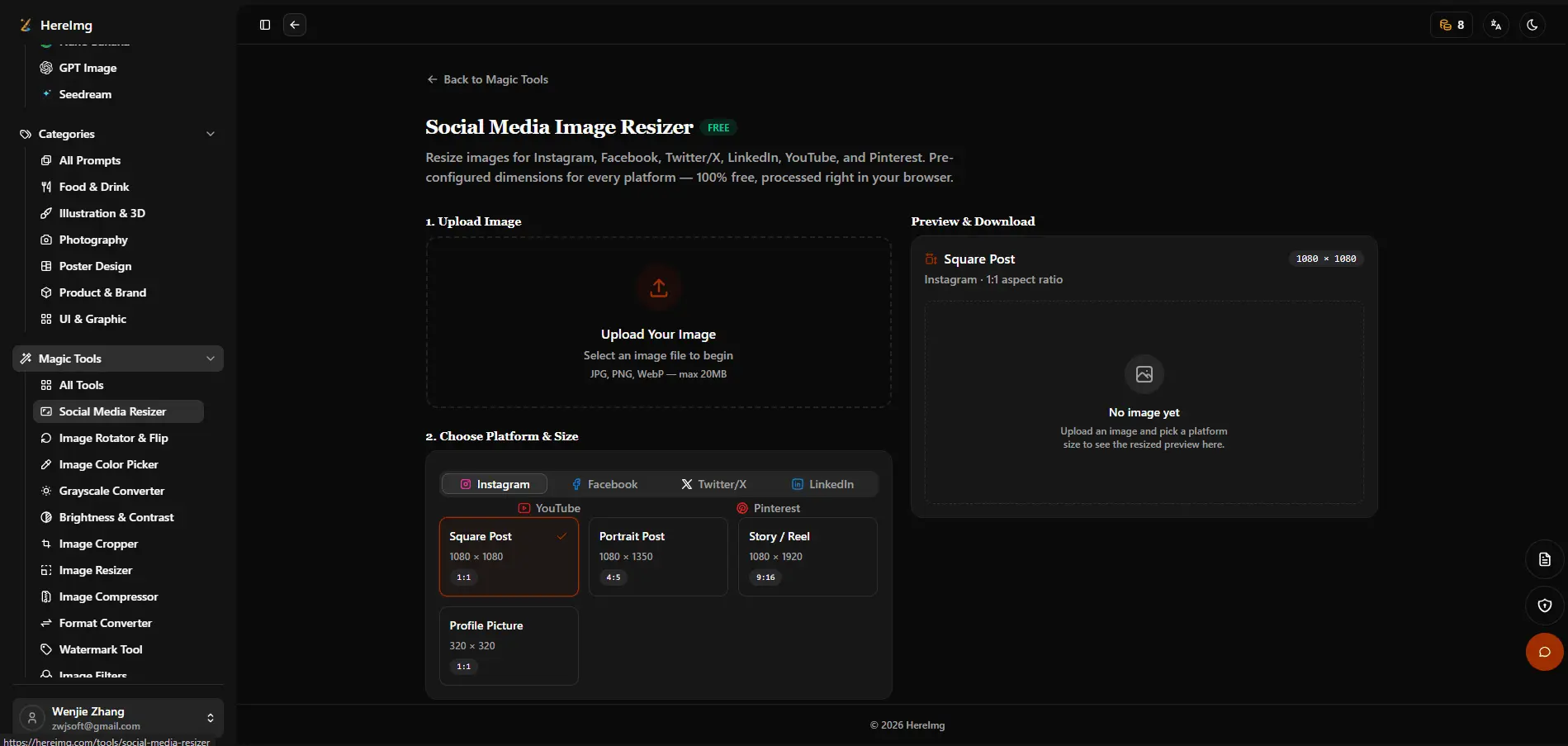This screenshot has height=746, width=1568.
Task: Open the credits counter showing 8
Action: (x=1452, y=25)
